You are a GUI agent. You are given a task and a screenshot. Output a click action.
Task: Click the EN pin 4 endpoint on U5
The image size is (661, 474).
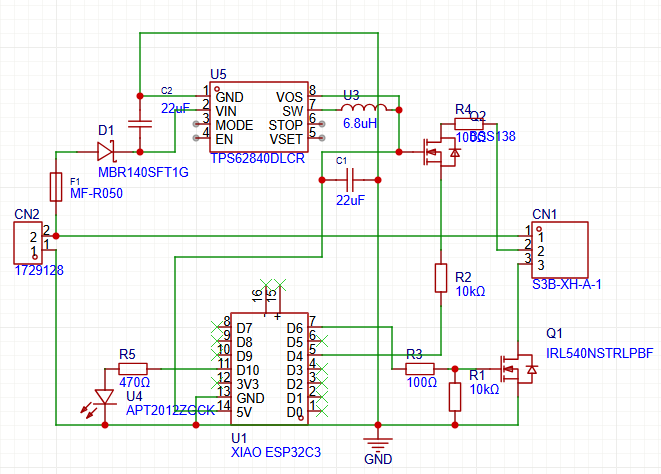196,138
